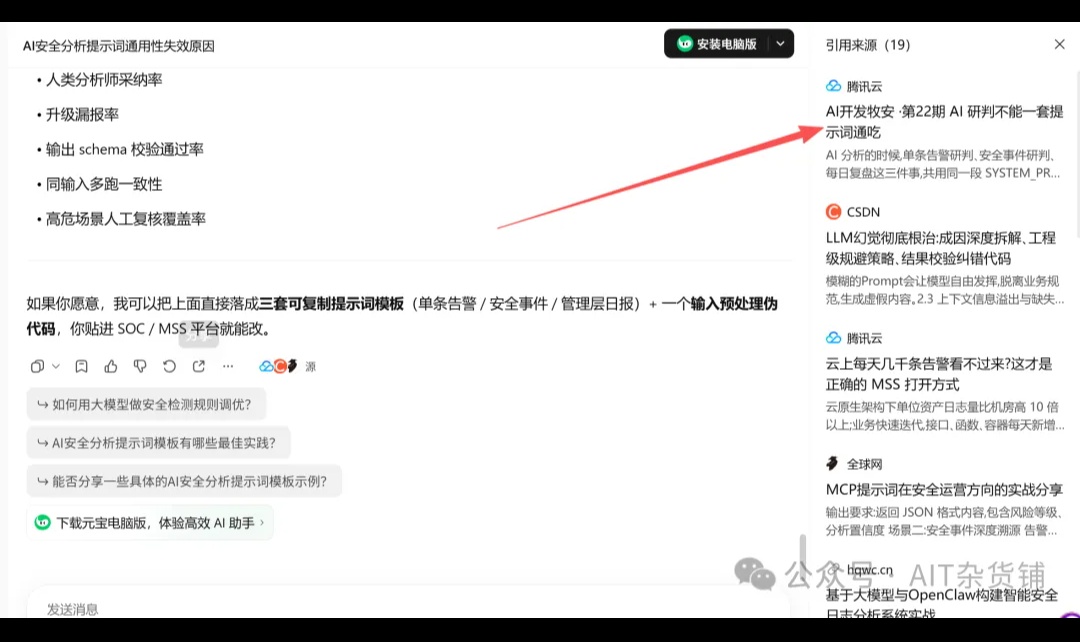Click the bullet text 高危场景人工复核覆盖率
Screen dimensions: 1080x642
click(x=126, y=219)
